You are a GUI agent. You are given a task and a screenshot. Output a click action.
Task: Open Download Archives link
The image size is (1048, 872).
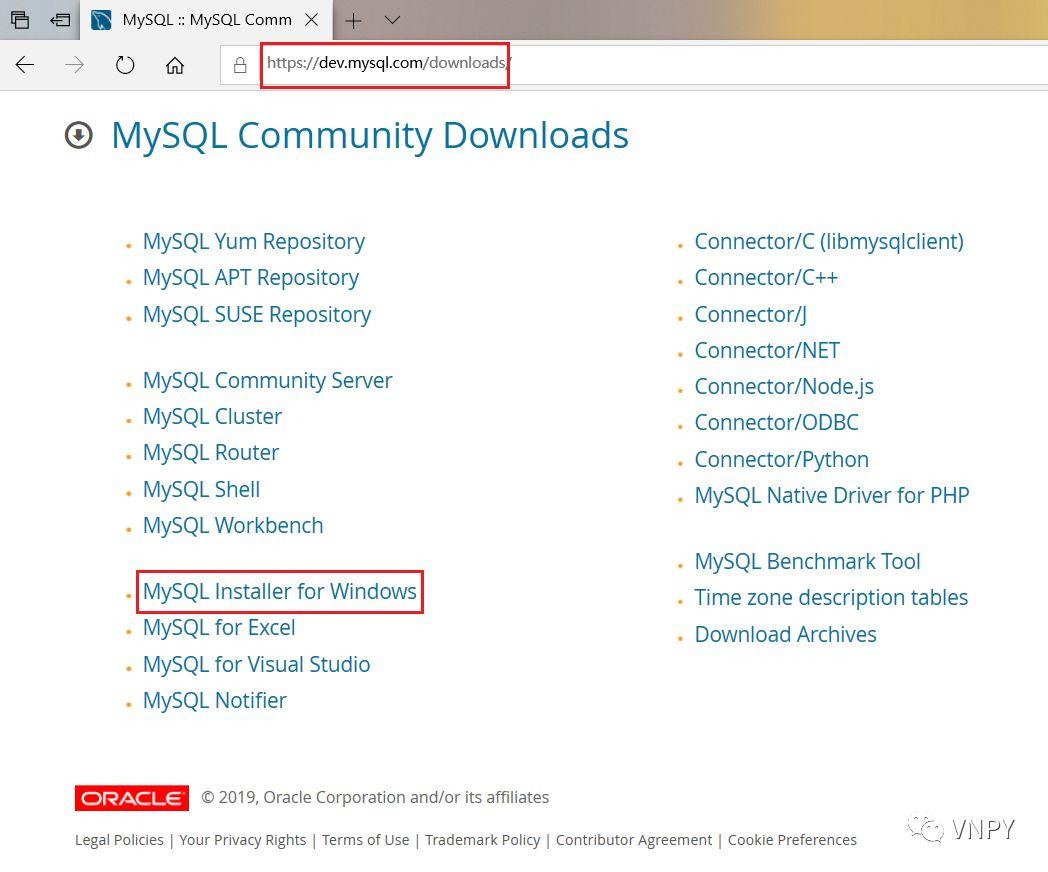(785, 634)
